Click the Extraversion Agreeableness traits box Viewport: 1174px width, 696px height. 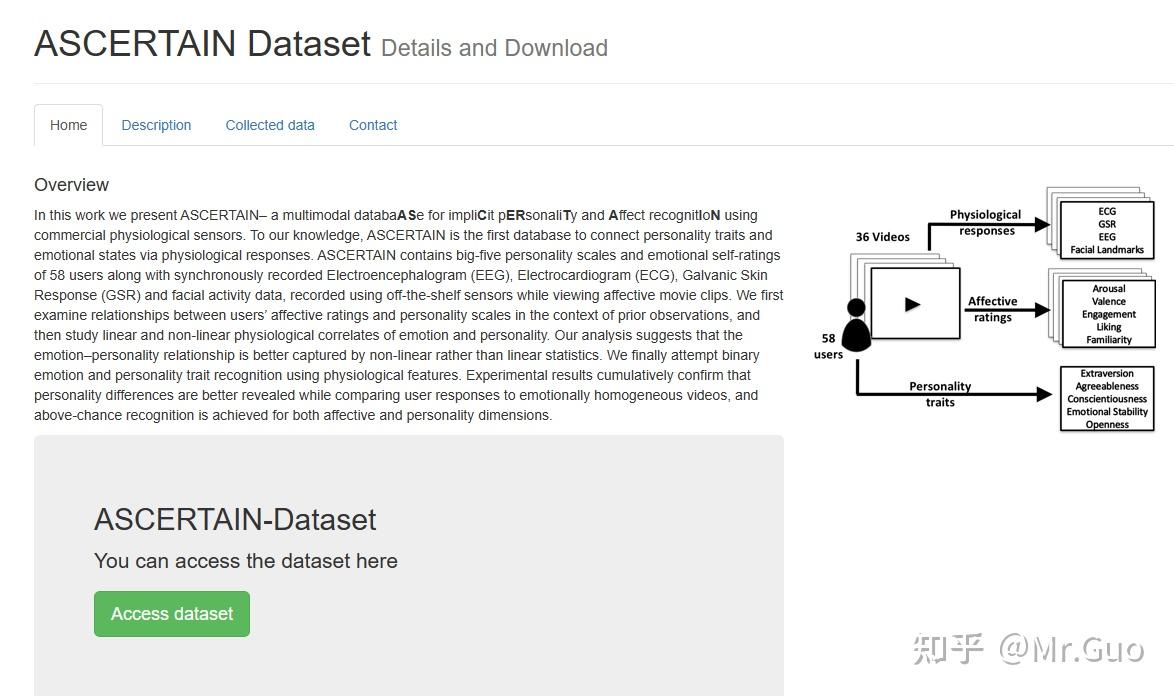pyautogui.click(x=1107, y=399)
